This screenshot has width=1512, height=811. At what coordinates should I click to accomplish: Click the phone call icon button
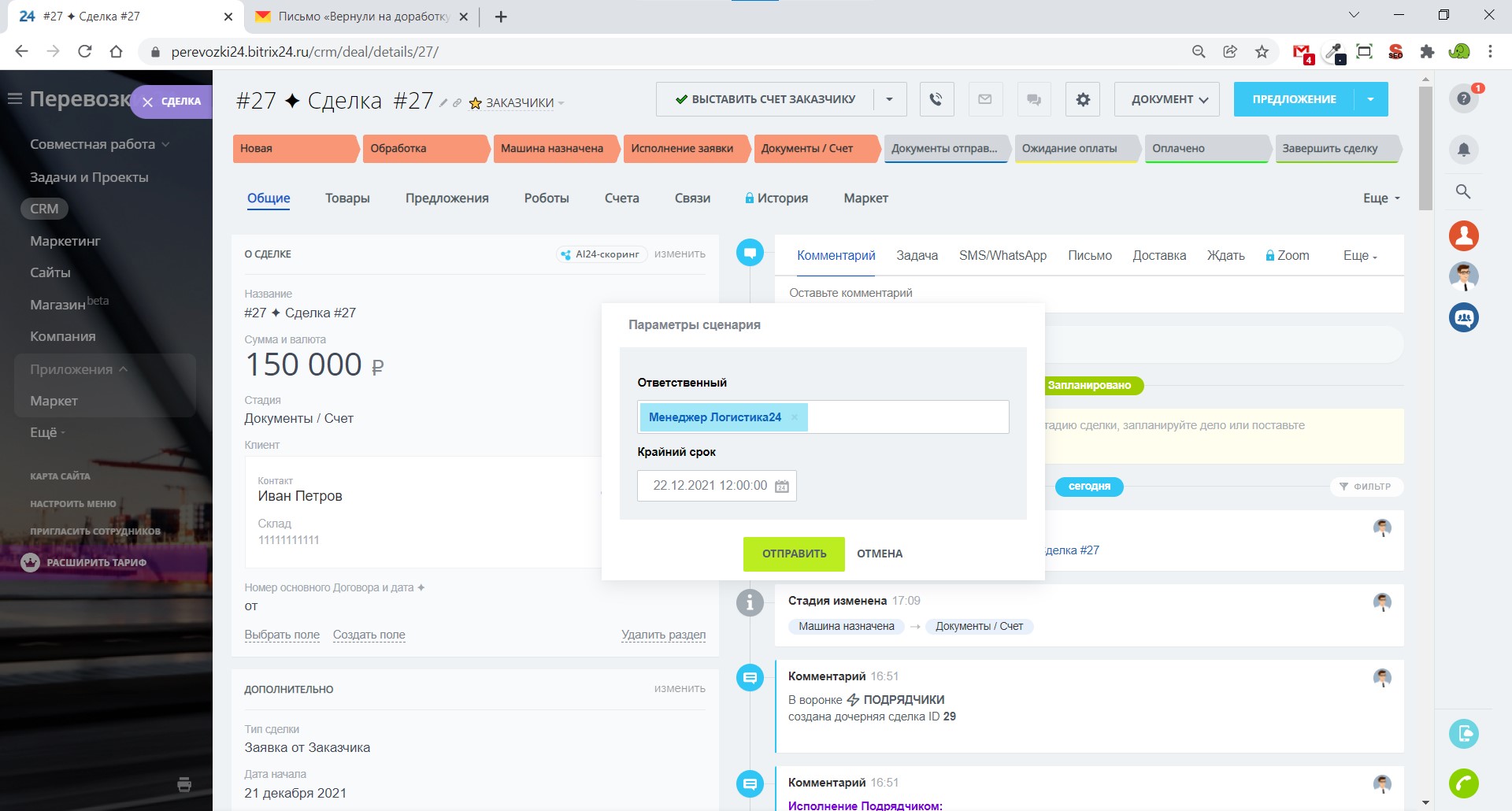(936, 99)
